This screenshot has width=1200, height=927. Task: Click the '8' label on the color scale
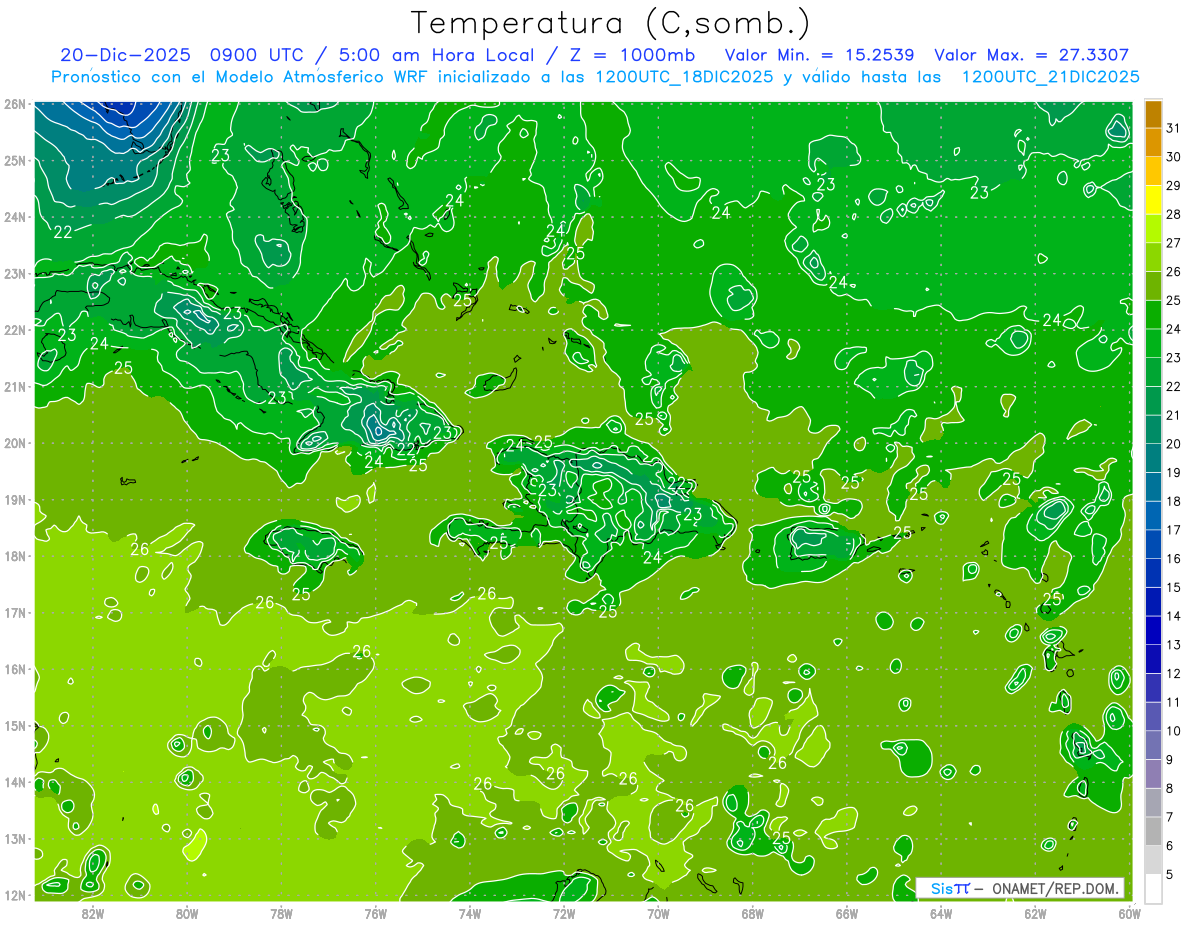(1171, 788)
